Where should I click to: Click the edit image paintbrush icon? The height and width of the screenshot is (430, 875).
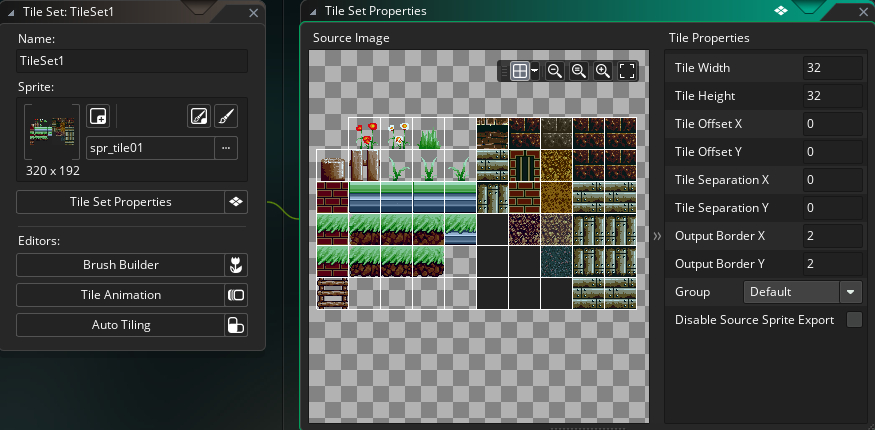pyautogui.click(x=226, y=116)
